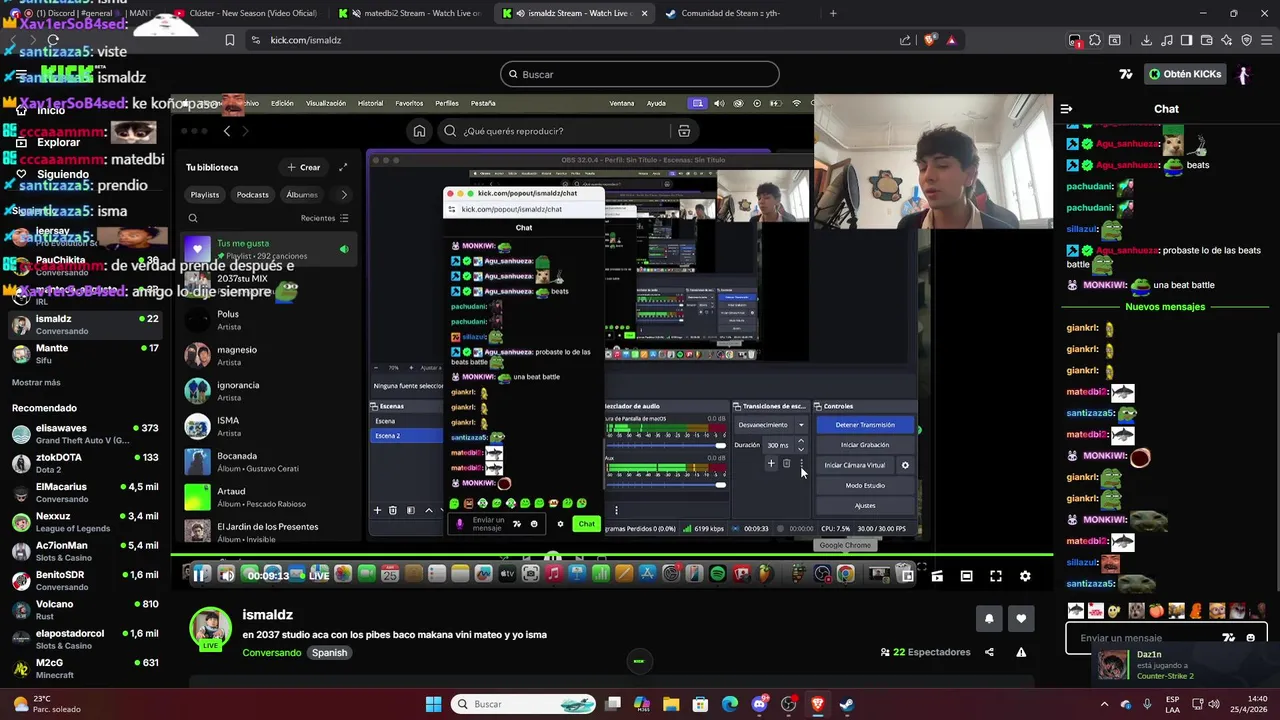Open browser downloads icon

coord(1147,40)
